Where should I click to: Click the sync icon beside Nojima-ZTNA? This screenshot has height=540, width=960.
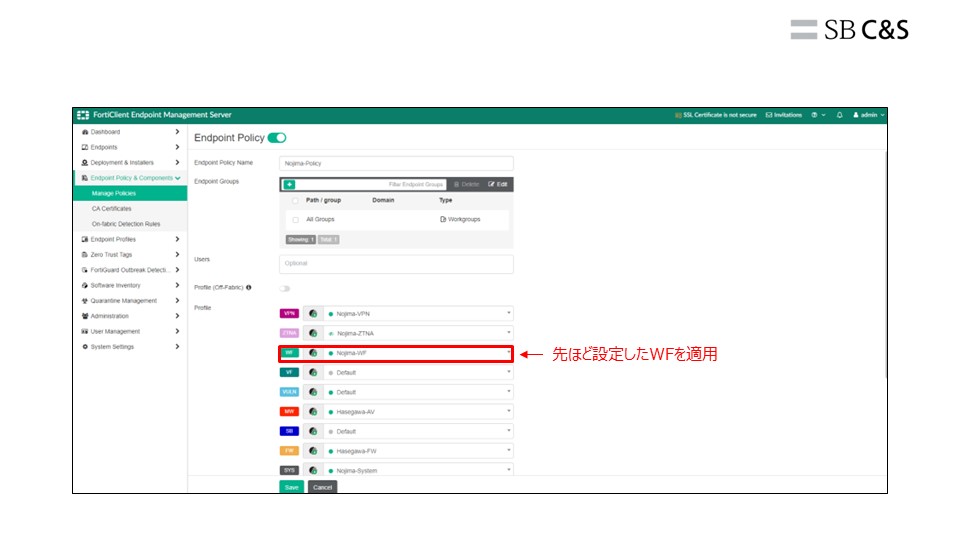[x=313, y=333]
